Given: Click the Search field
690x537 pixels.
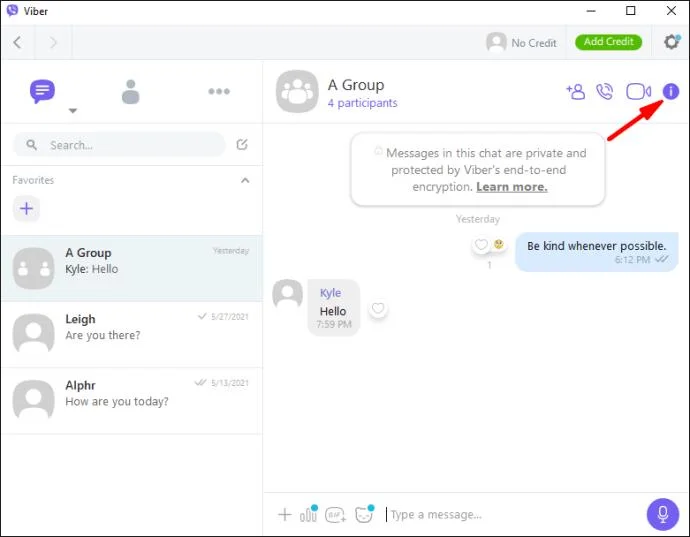Looking at the screenshot, I should coord(119,144).
